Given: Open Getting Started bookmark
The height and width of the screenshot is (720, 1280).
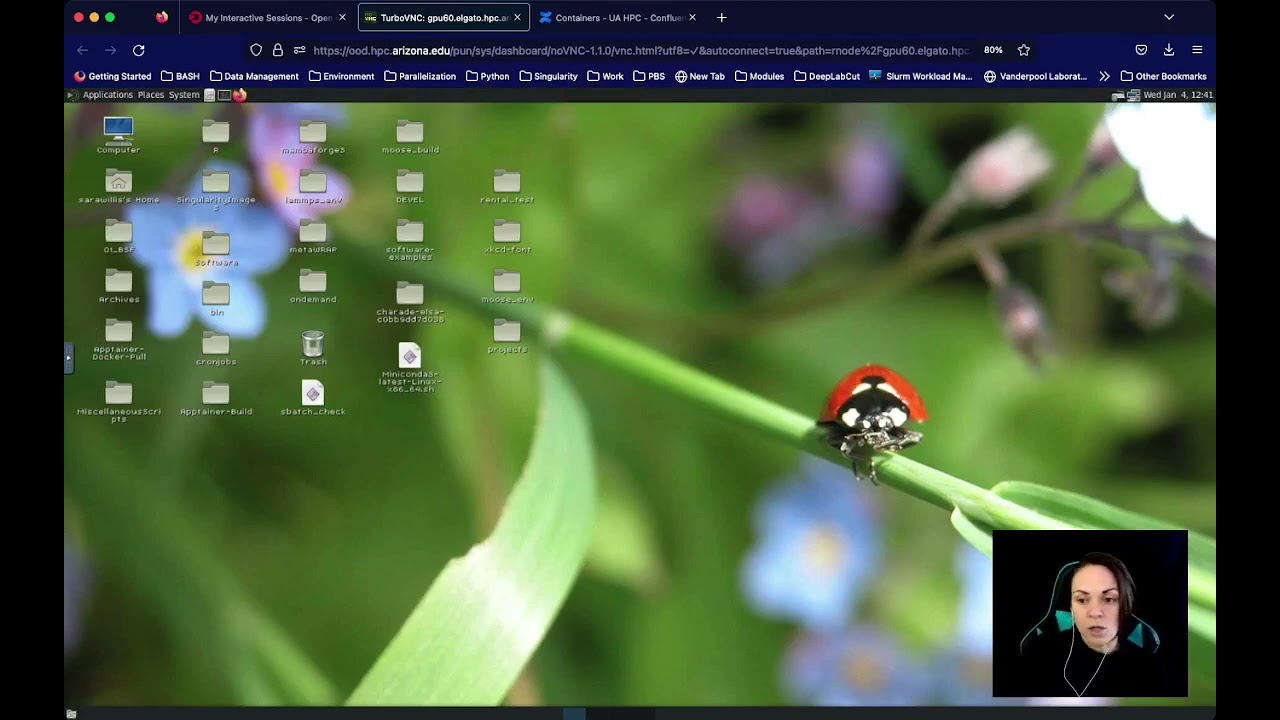Looking at the screenshot, I should tap(113, 76).
